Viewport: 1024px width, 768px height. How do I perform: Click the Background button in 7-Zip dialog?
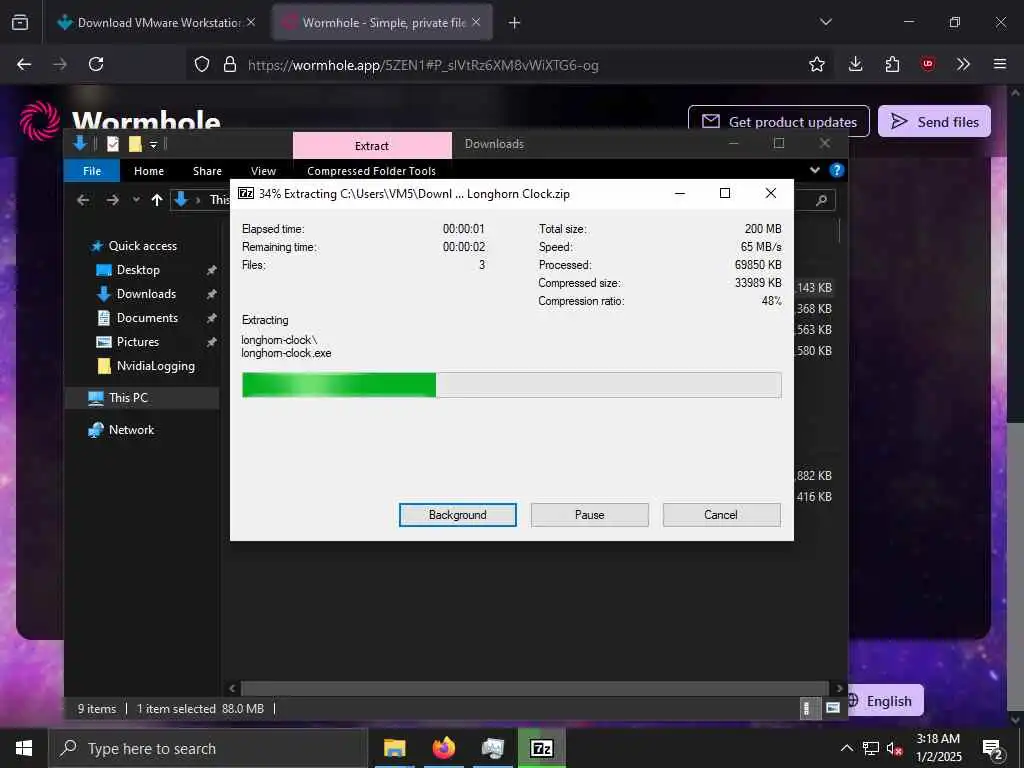pos(457,515)
